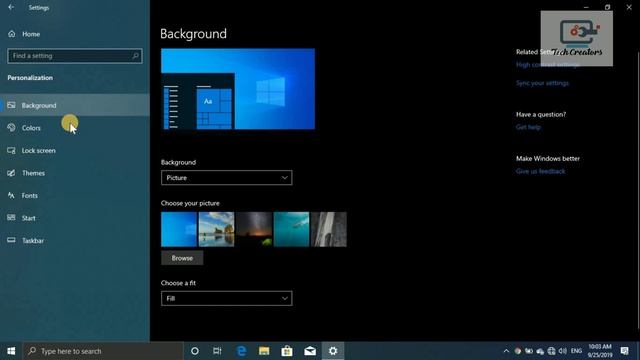The width and height of the screenshot is (640, 360).
Task: Open the Get help link
Action: 528,127
